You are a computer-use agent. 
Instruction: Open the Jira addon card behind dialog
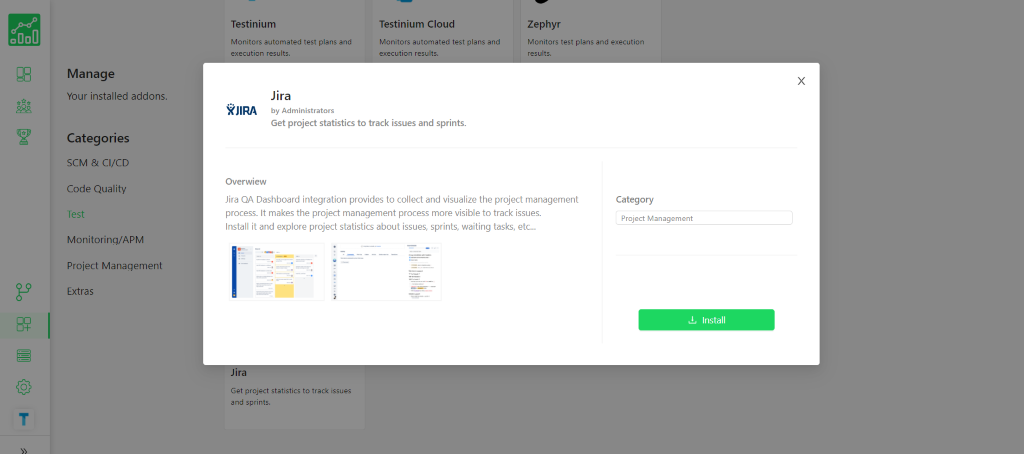[295, 396]
